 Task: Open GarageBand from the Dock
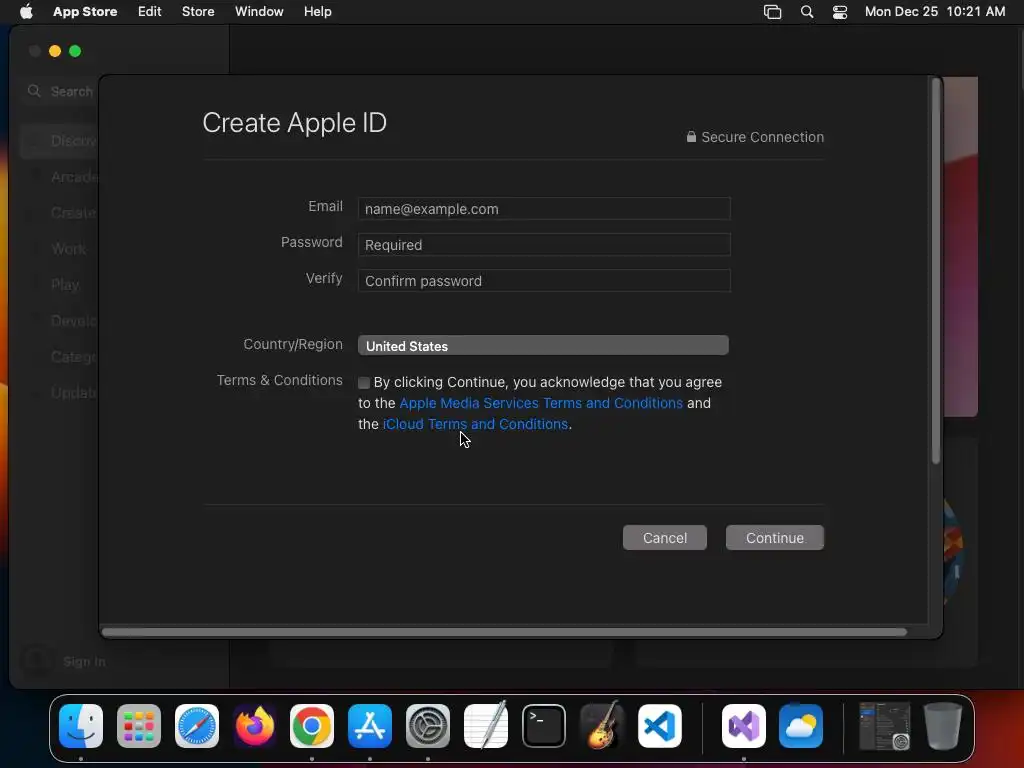click(601, 726)
